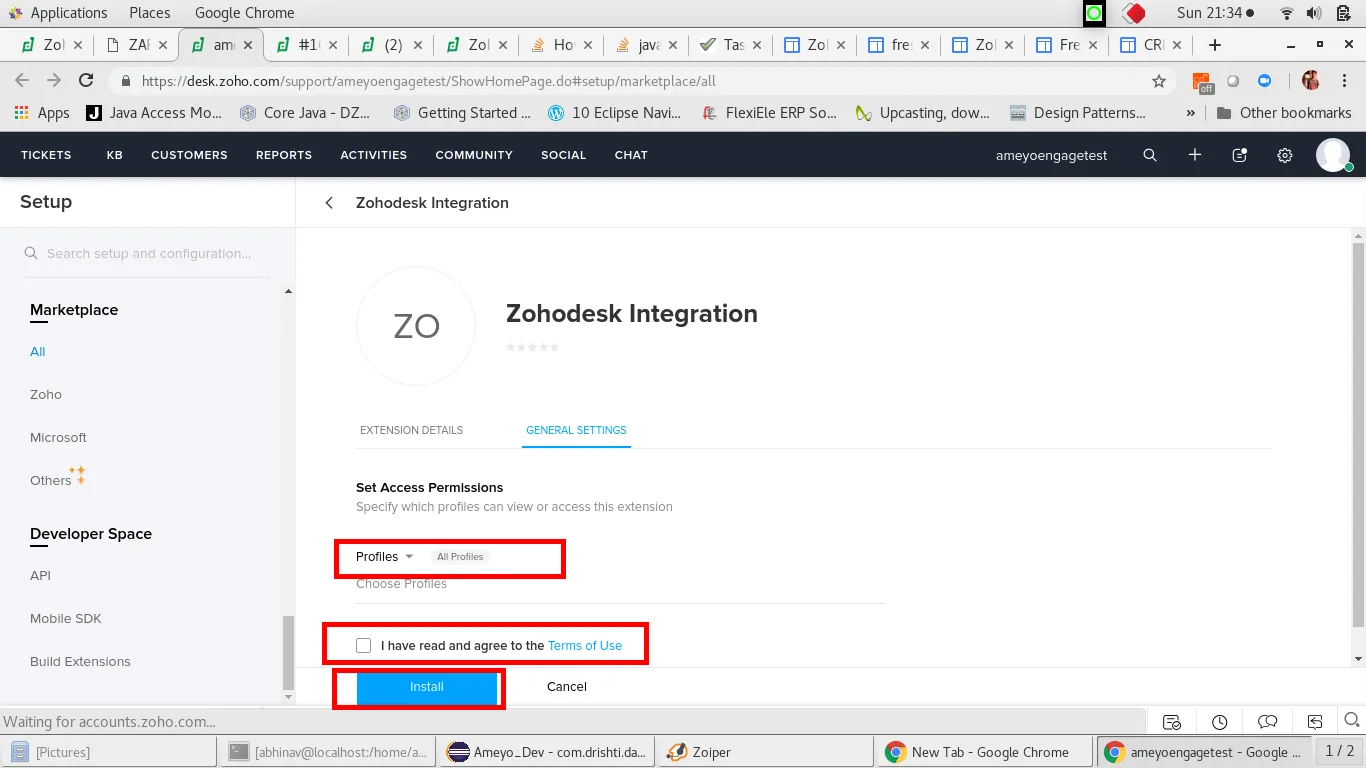Expand the Profiles dropdown arrow
1366x768 pixels.
click(x=409, y=557)
